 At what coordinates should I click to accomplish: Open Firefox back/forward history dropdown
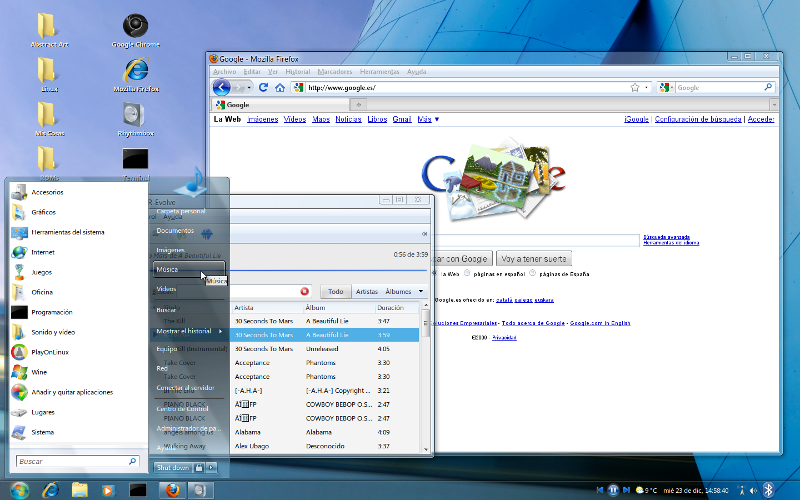[249, 88]
